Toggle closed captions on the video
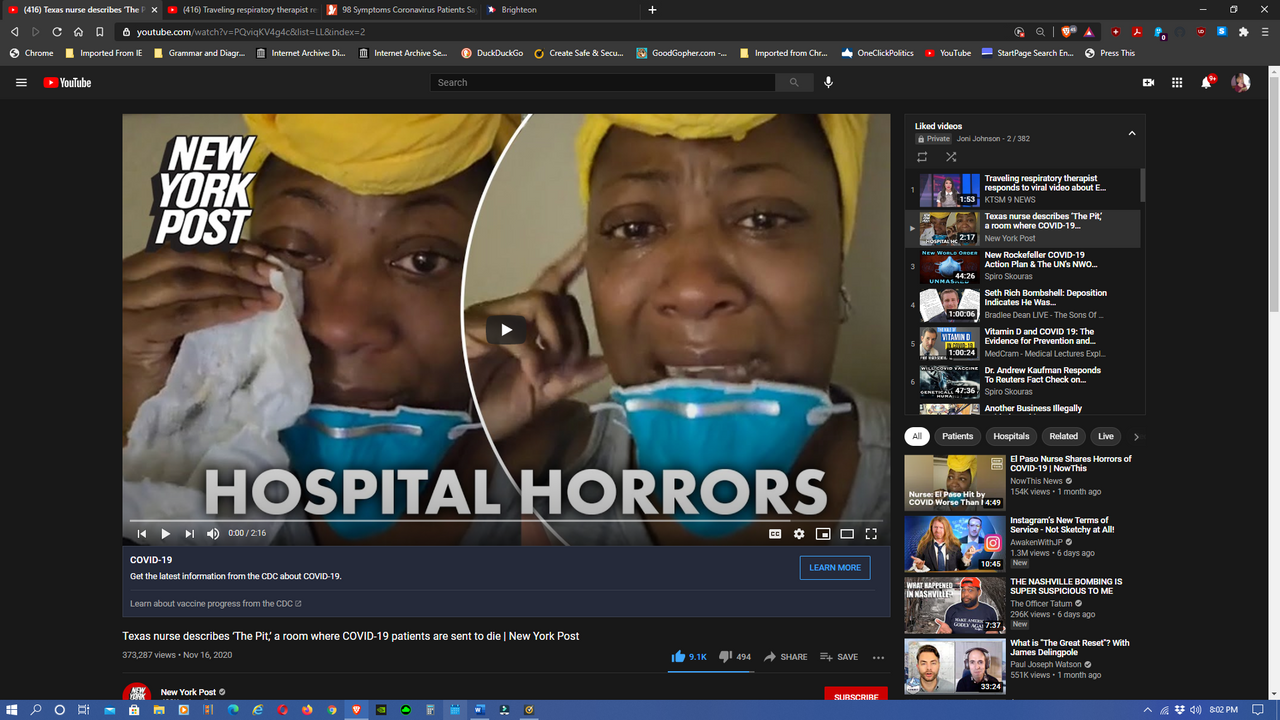1280x720 pixels. (775, 534)
